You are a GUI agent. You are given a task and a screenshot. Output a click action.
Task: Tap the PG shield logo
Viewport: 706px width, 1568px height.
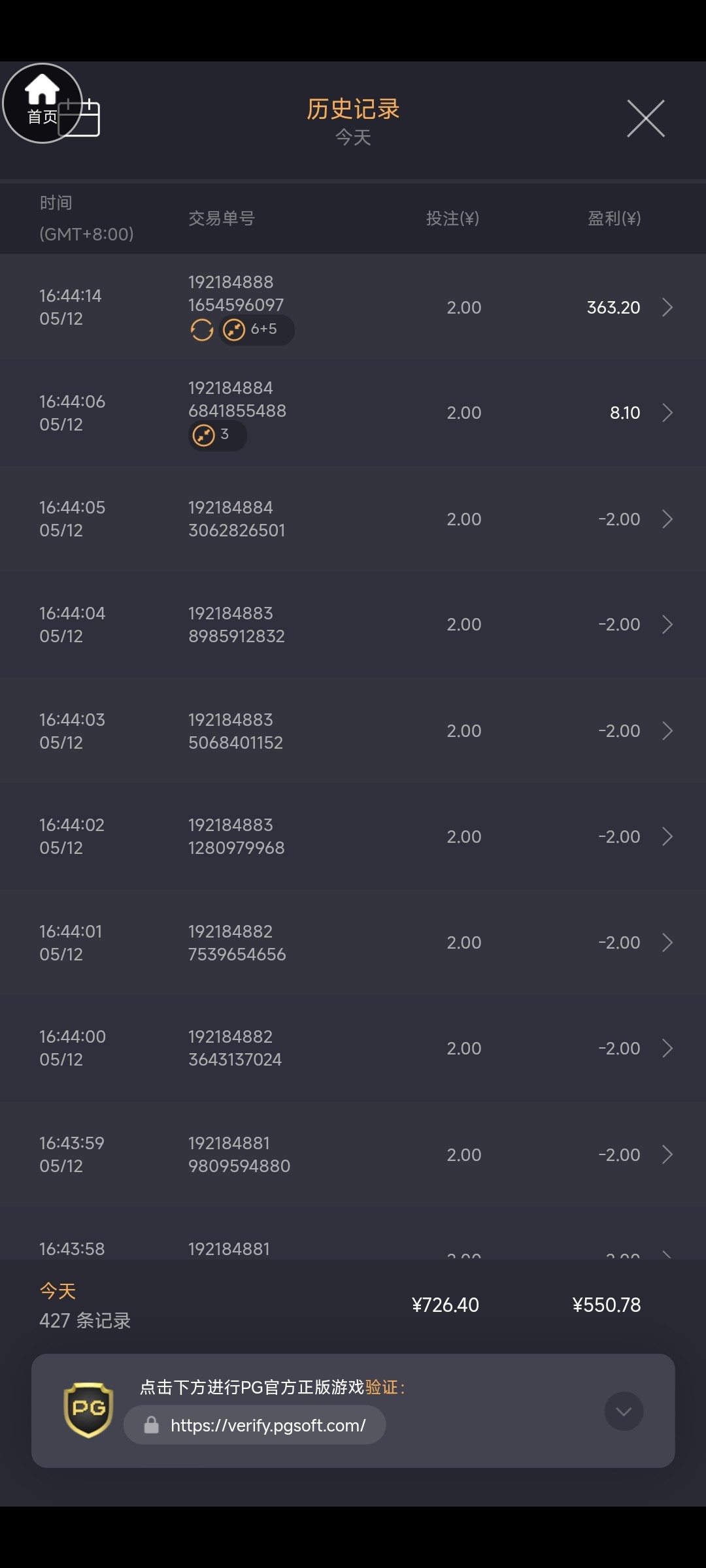(88, 1410)
